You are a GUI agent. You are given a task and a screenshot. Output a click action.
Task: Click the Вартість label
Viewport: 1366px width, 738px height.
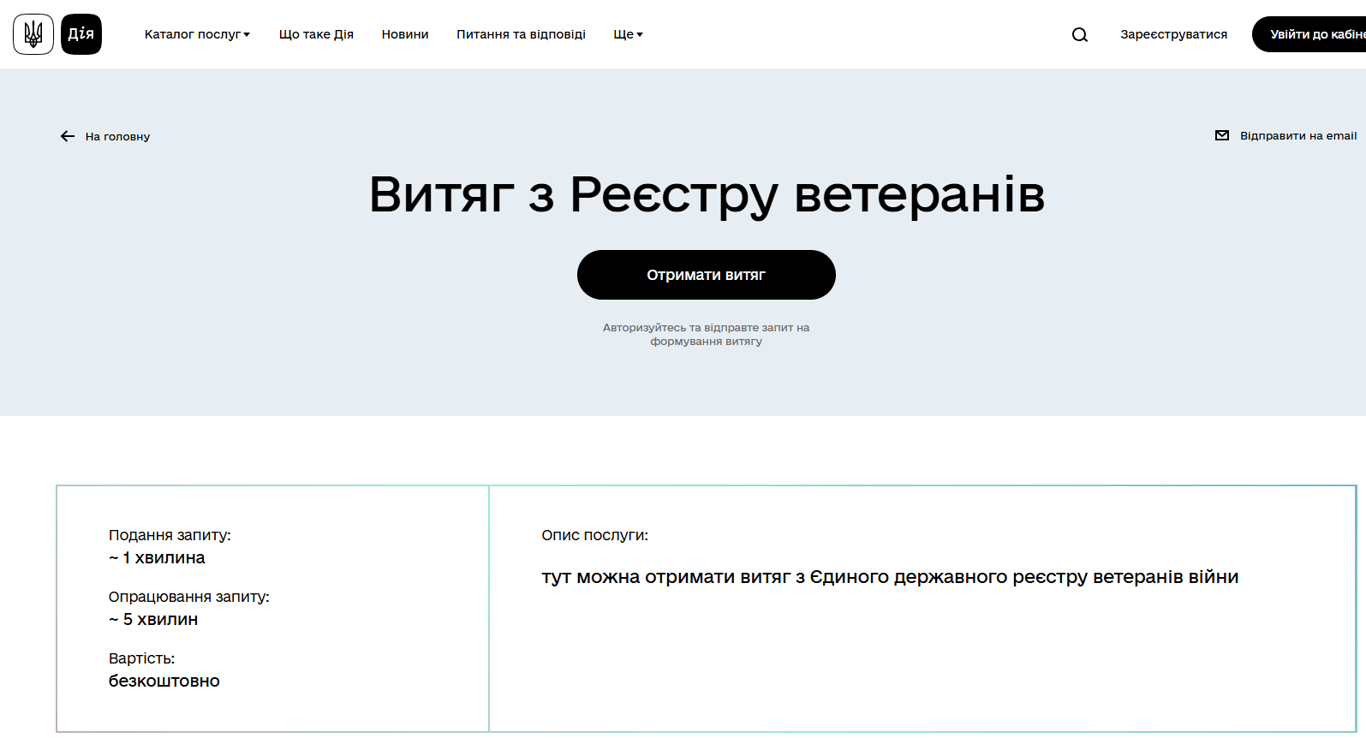(x=142, y=658)
